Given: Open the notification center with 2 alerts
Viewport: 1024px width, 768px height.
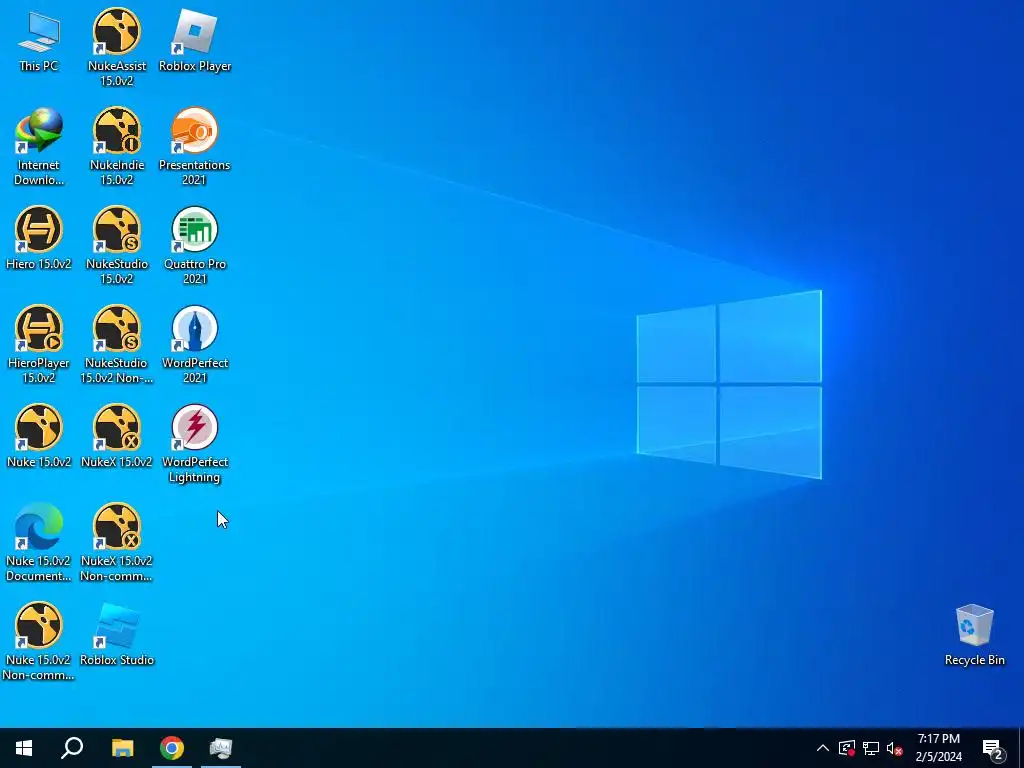Looking at the screenshot, I should (x=993, y=748).
